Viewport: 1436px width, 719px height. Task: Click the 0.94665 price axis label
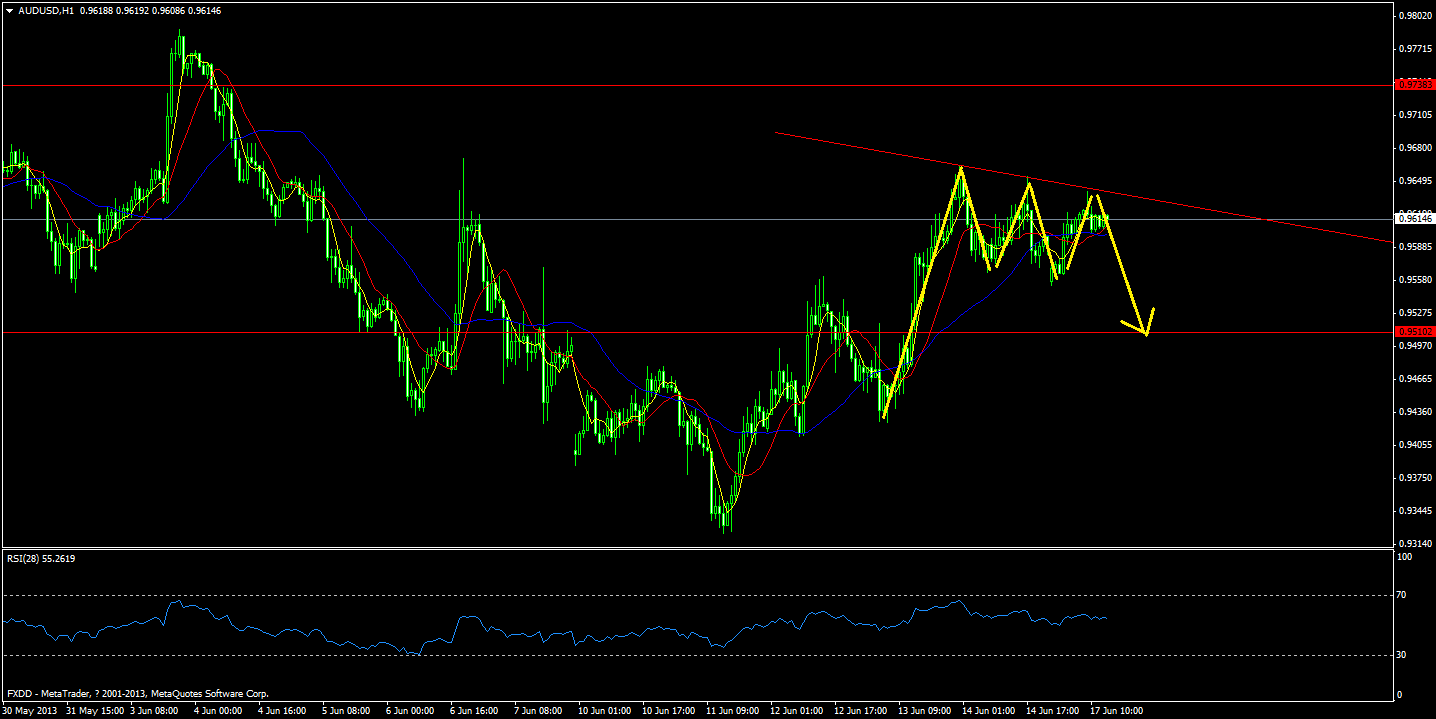1414,379
